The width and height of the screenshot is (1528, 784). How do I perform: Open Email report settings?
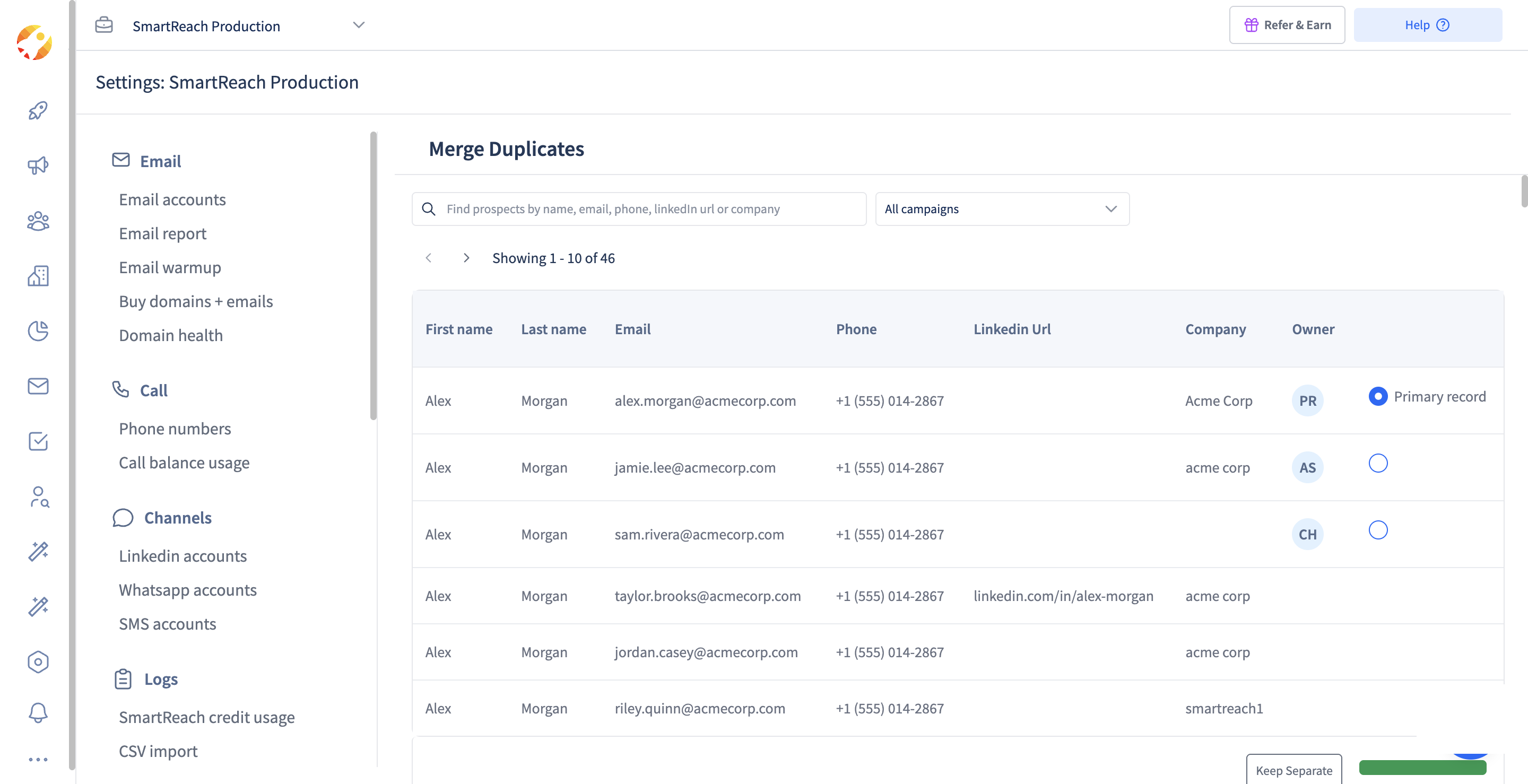pos(162,233)
